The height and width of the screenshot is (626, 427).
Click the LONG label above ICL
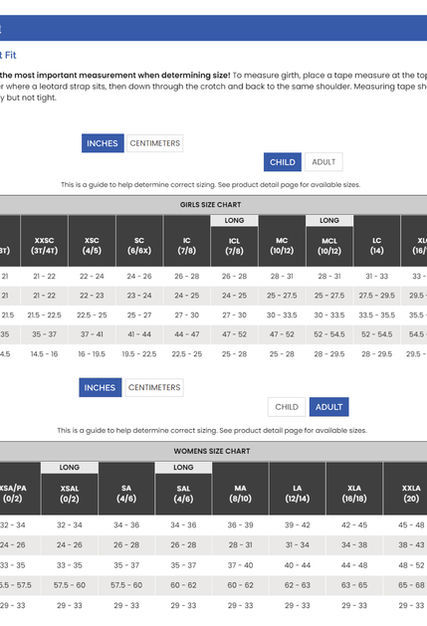coord(234,220)
